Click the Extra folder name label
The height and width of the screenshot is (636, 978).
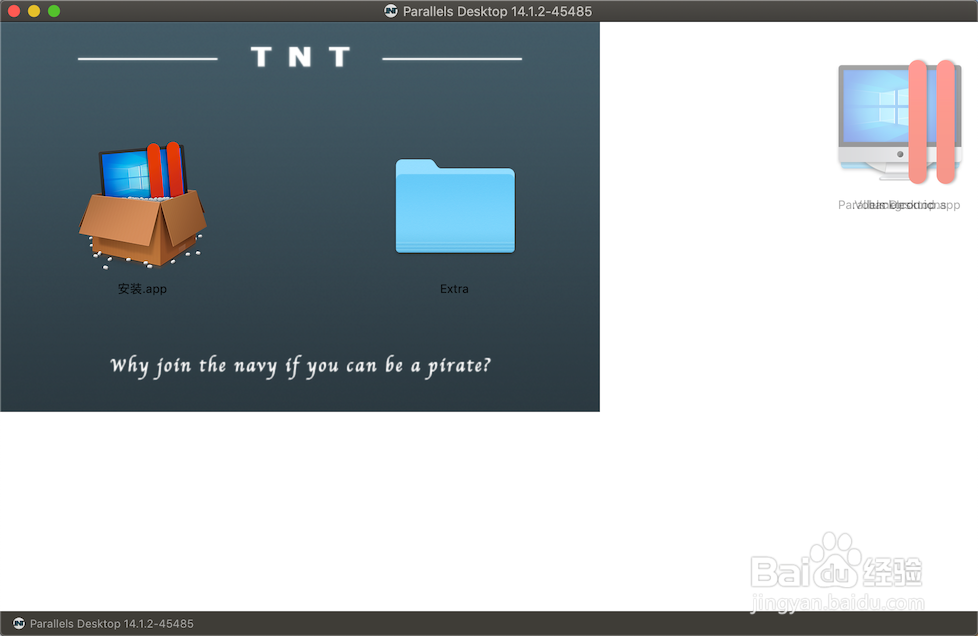454,289
